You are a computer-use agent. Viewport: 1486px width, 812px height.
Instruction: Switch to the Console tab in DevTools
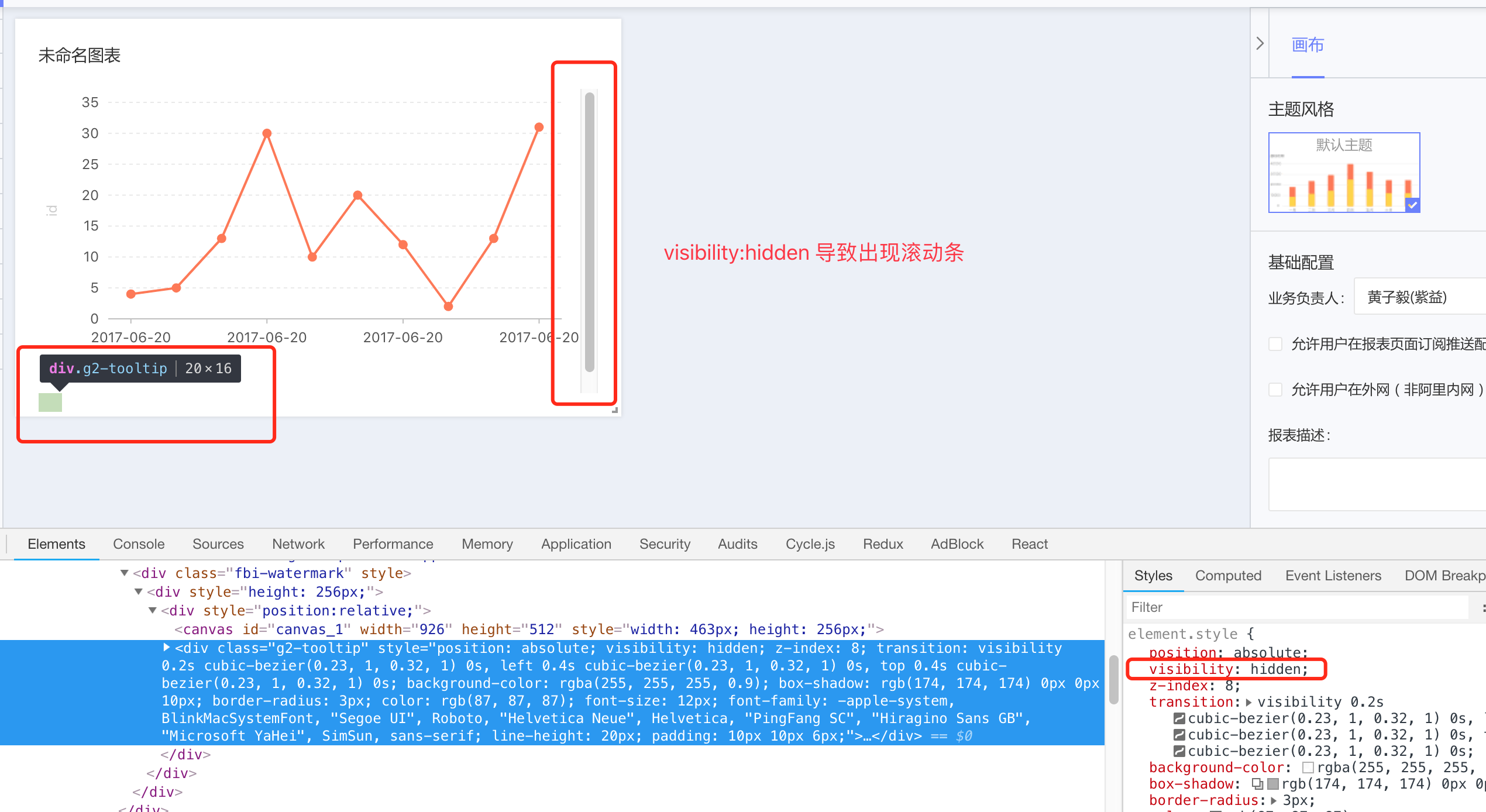point(138,544)
